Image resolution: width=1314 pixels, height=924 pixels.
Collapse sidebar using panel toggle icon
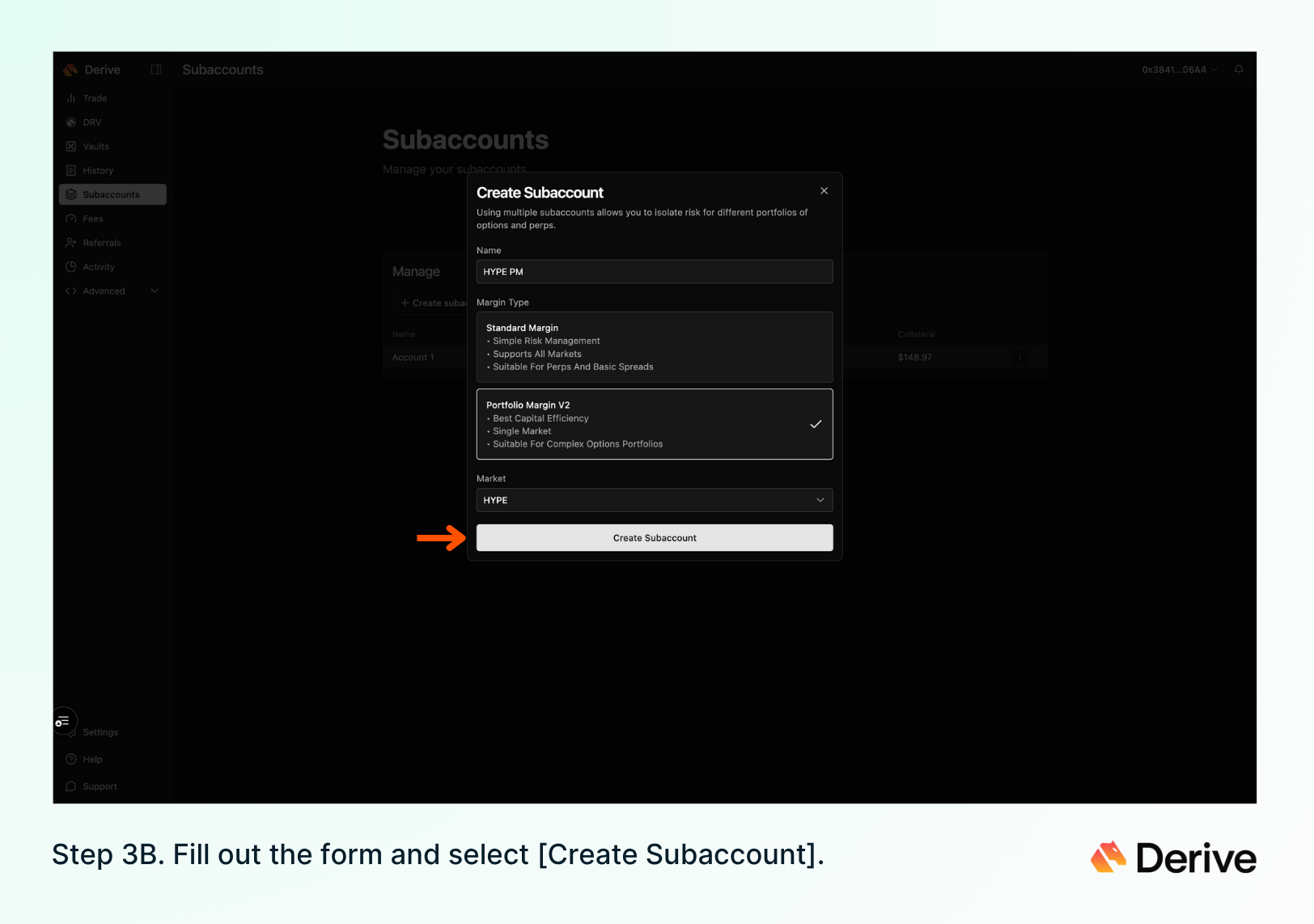point(156,70)
